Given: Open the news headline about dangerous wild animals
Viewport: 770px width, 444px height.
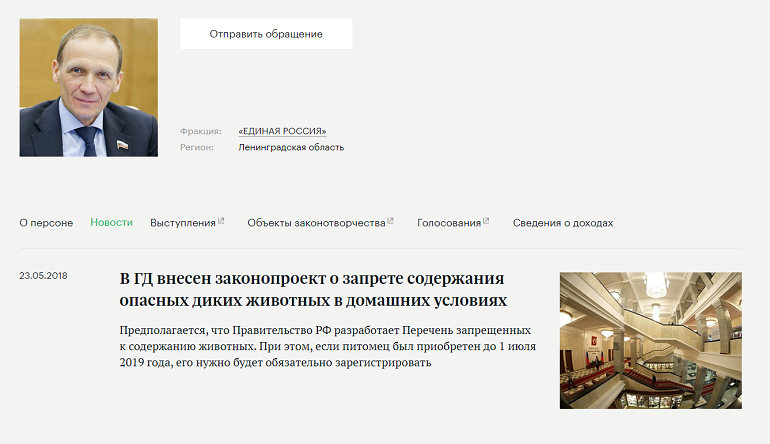Looking at the screenshot, I should (313, 288).
